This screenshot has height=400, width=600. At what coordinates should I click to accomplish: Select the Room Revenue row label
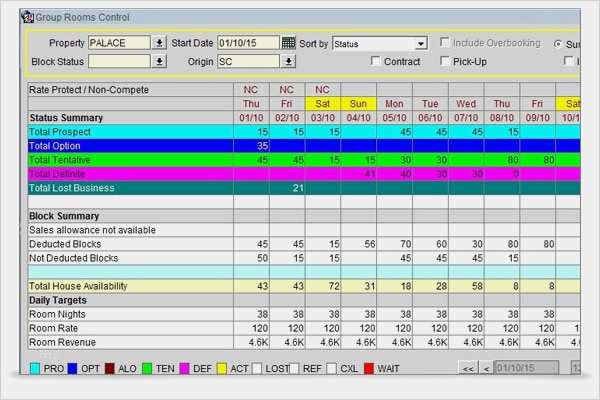click(62, 342)
